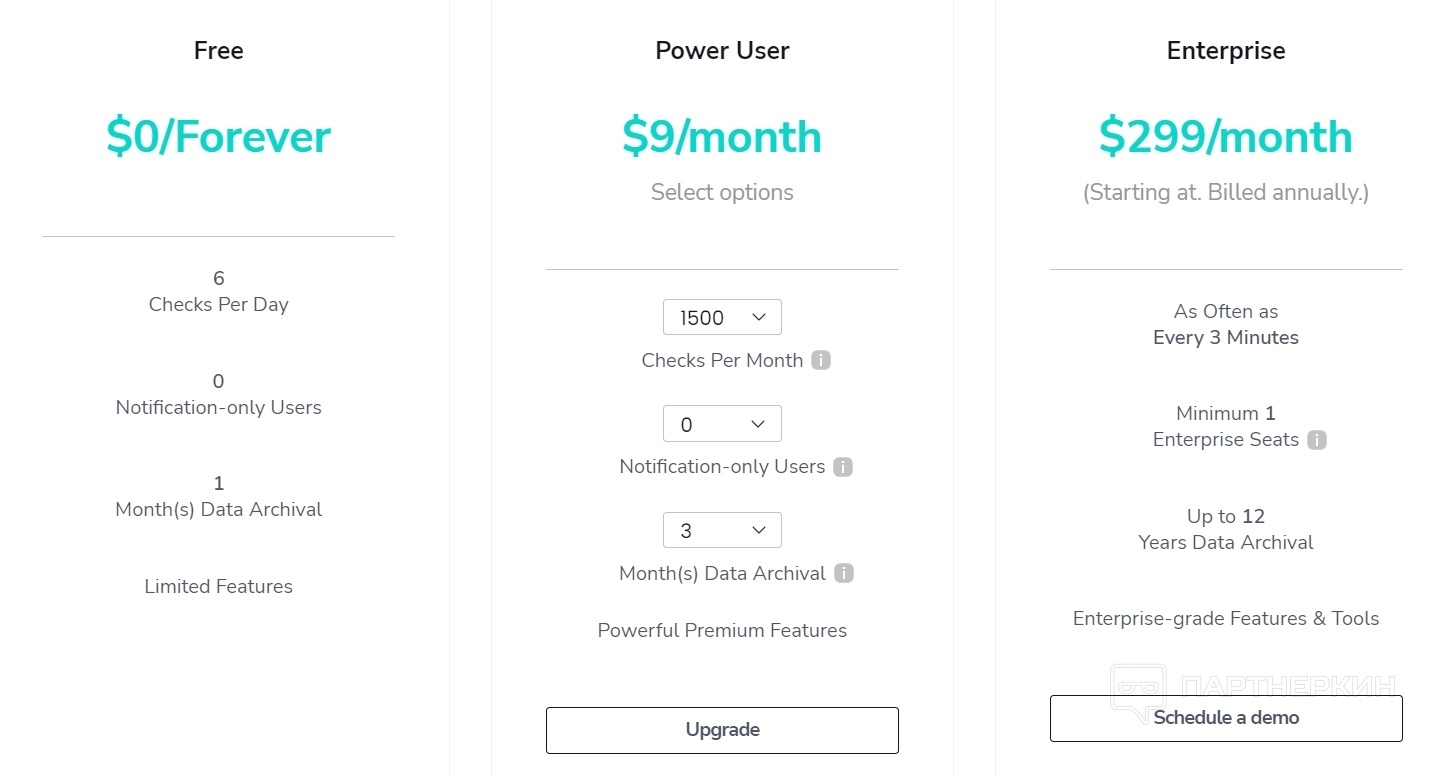Click info icon beside Month(s) Data Archival
This screenshot has width=1447, height=777.
coord(844,574)
